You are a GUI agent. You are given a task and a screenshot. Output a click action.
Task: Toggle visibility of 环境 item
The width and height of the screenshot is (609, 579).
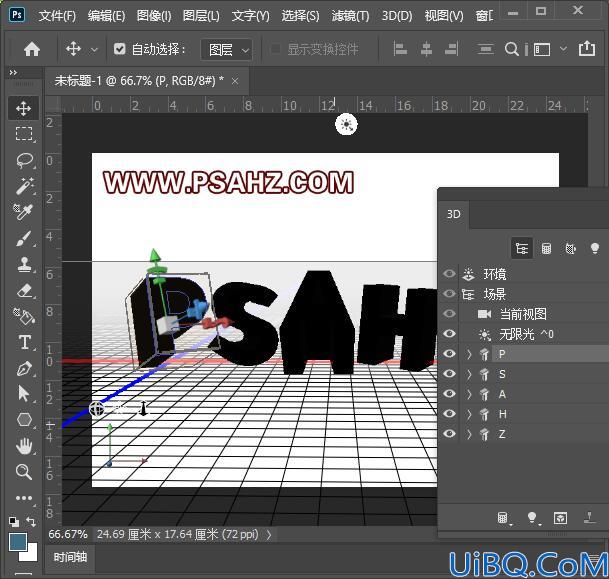pyautogui.click(x=449, y=274)
